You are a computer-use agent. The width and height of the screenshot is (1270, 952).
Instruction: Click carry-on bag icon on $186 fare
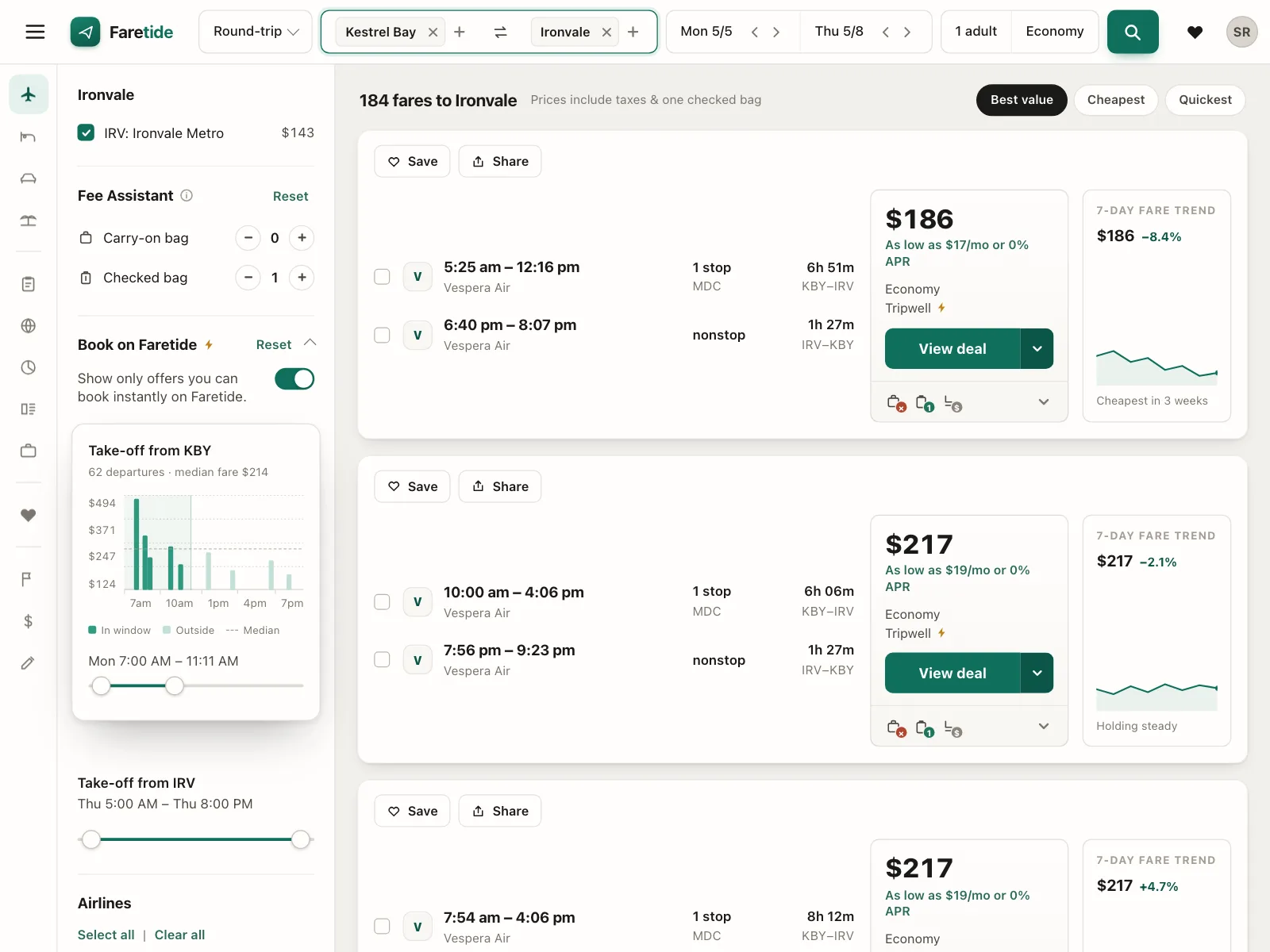click(896, 403)
